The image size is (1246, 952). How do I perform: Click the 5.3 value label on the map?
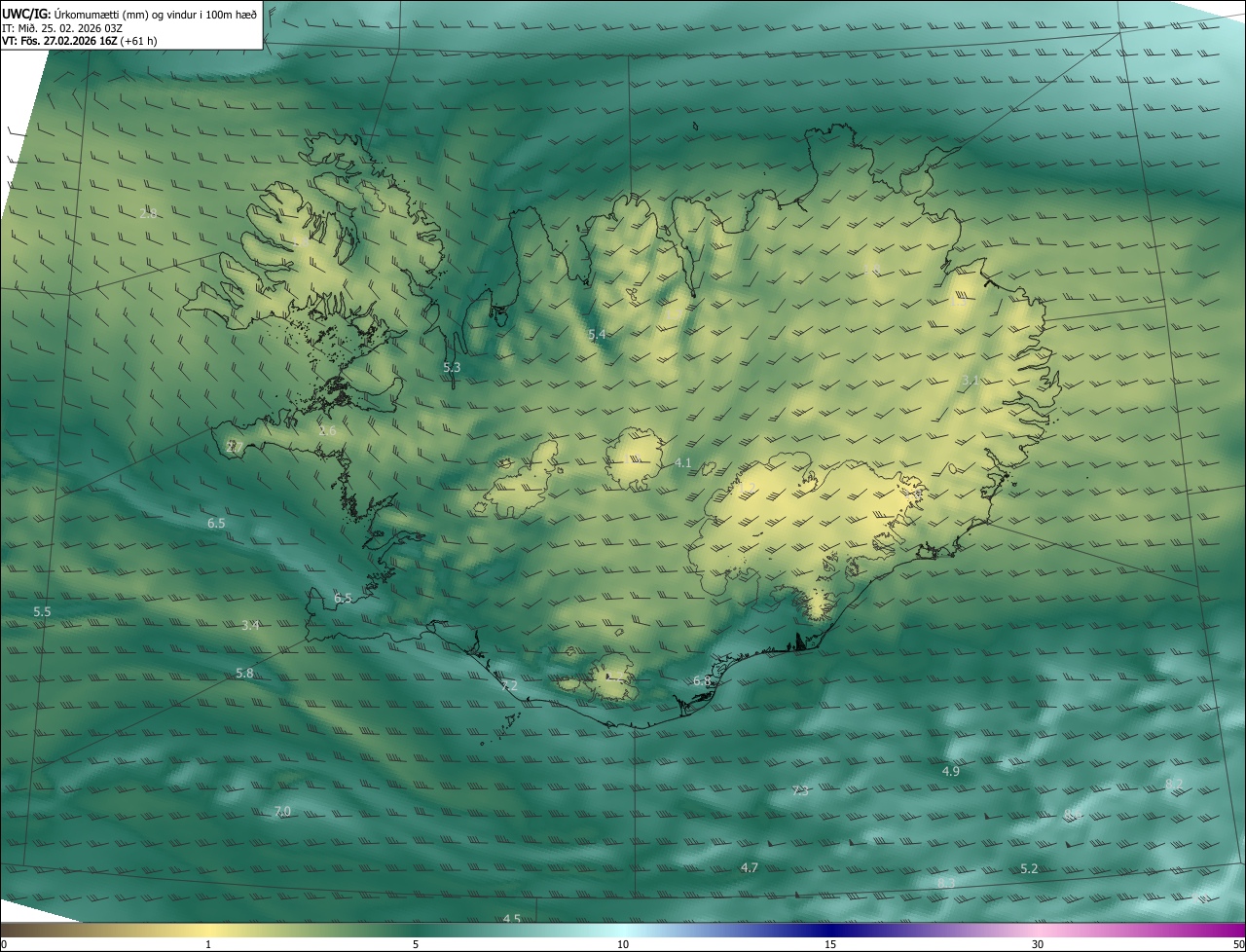coord(452,368)
